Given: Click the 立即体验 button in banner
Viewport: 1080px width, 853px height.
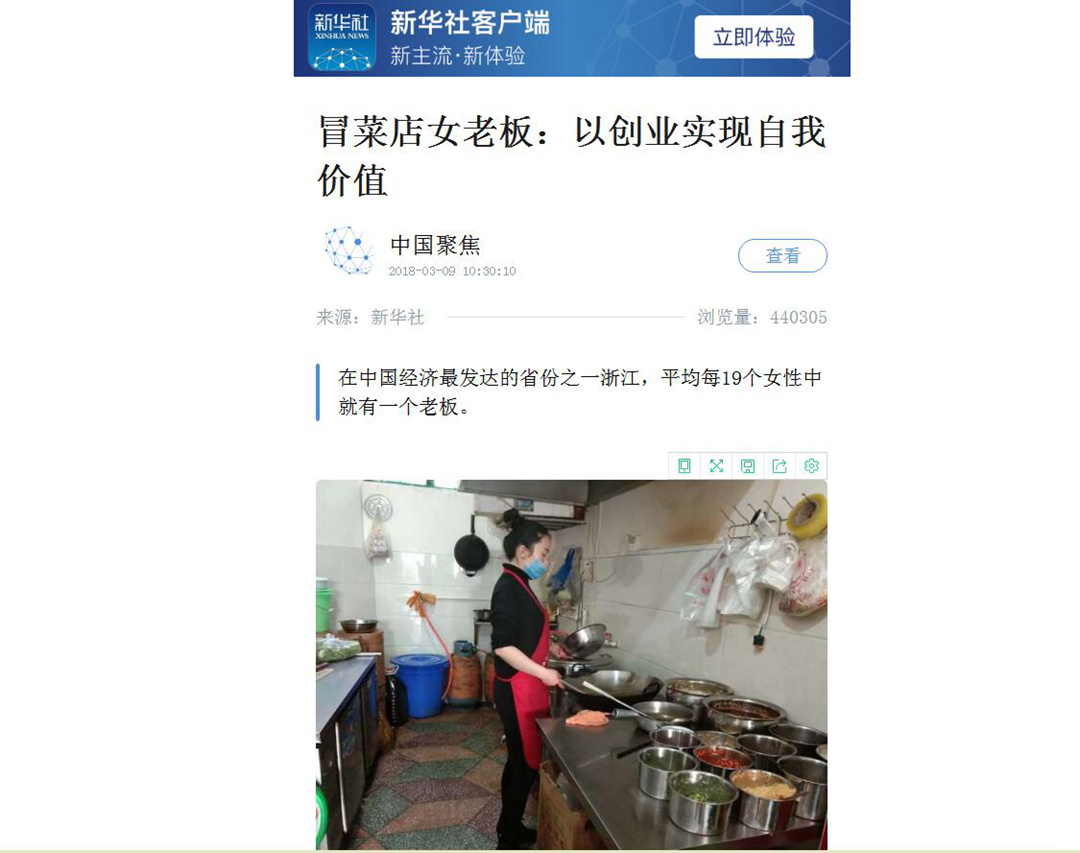Looking at the screenshot, I should (754, 37).
